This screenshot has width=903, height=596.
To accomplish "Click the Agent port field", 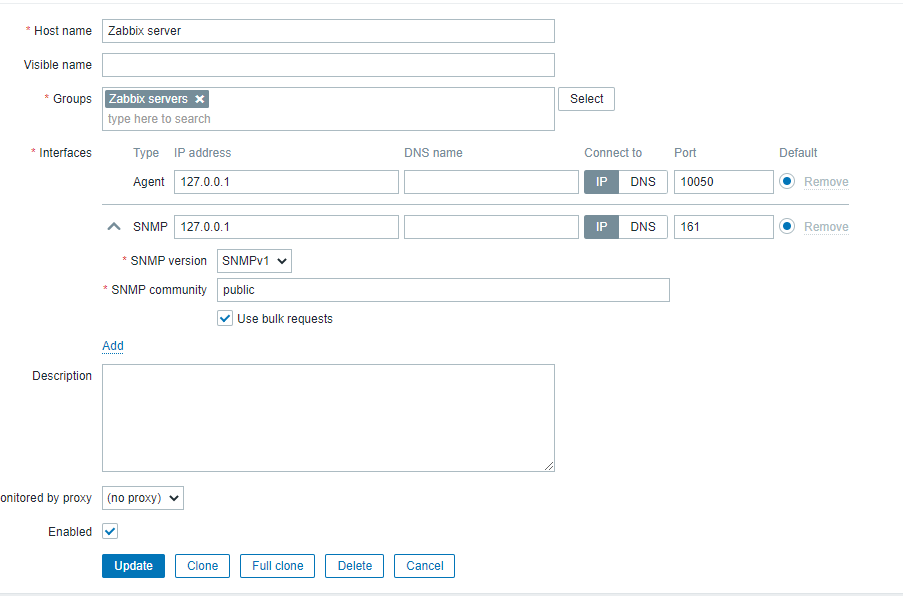I will [723, 182].
